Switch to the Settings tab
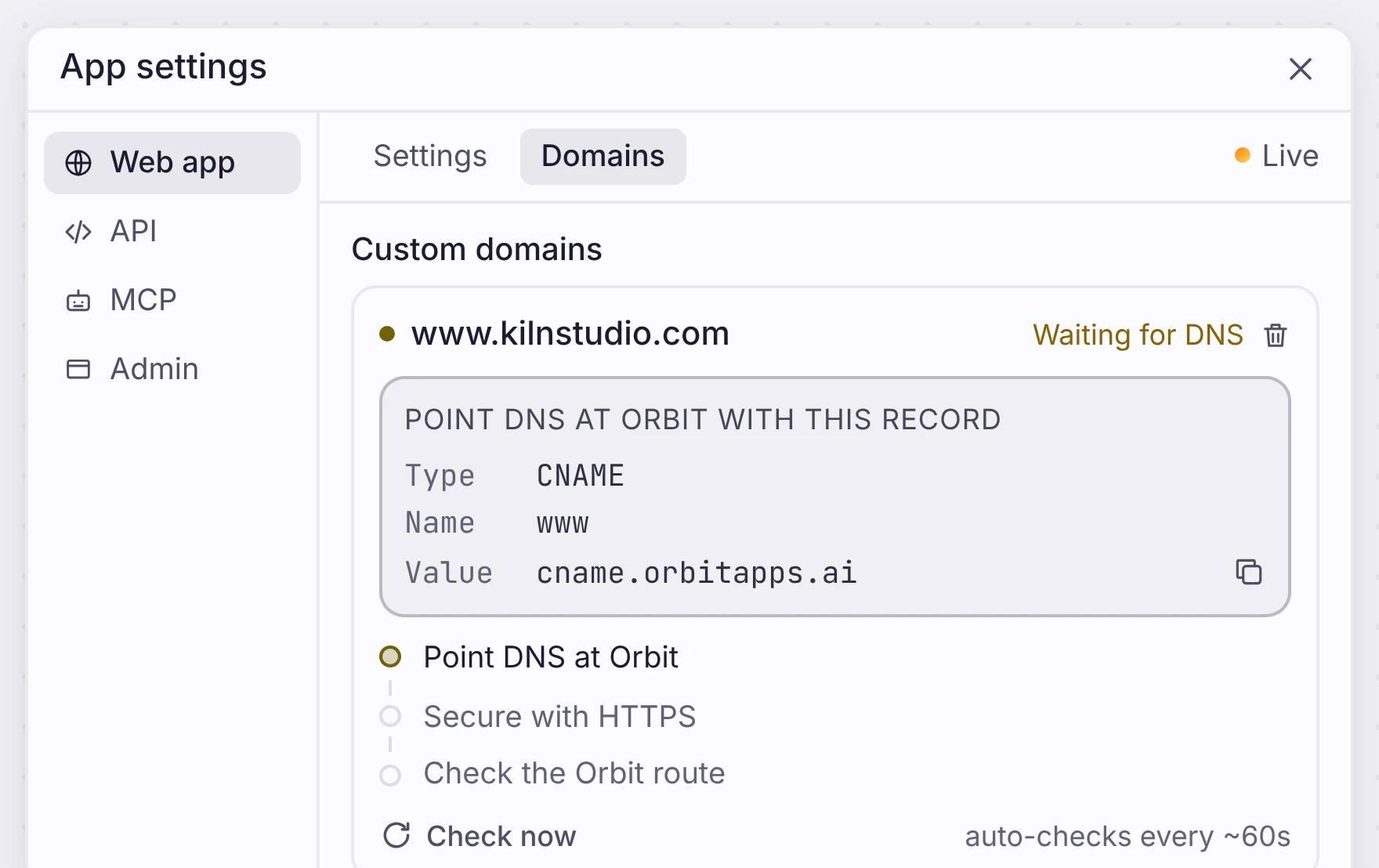The width and height of the screenshot is (1379, 868). pos(430,157)
